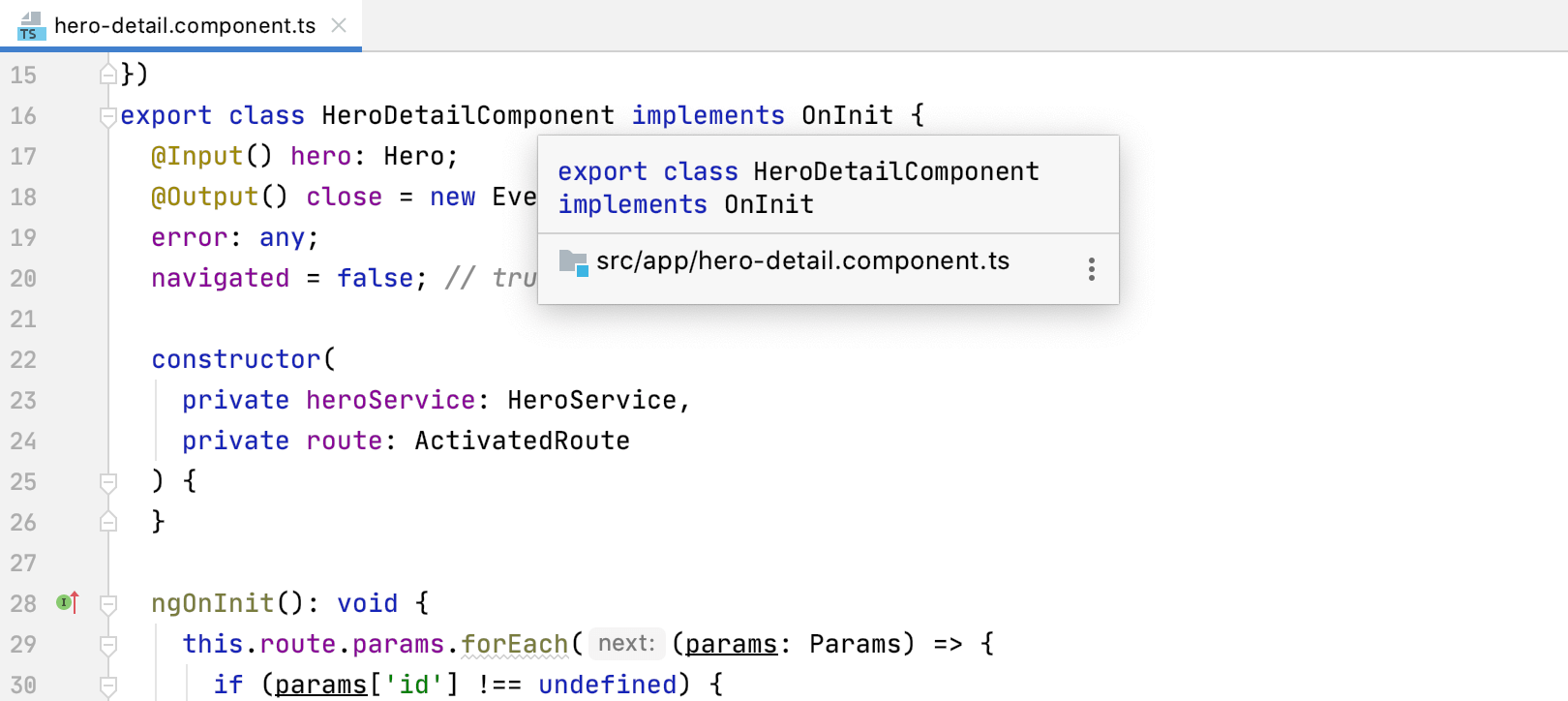Open the popup's three-dot options menu

1091,269
